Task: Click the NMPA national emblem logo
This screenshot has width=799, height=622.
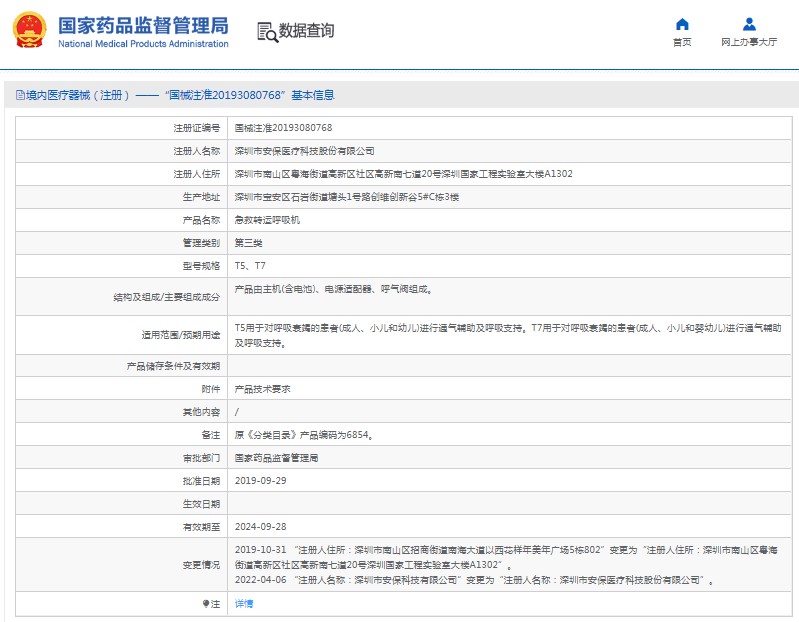Action: pos(29,30)
